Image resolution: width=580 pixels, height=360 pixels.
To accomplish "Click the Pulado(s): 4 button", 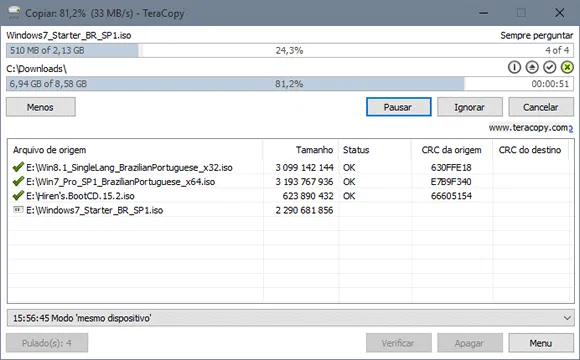I will (x=47, y=343).
